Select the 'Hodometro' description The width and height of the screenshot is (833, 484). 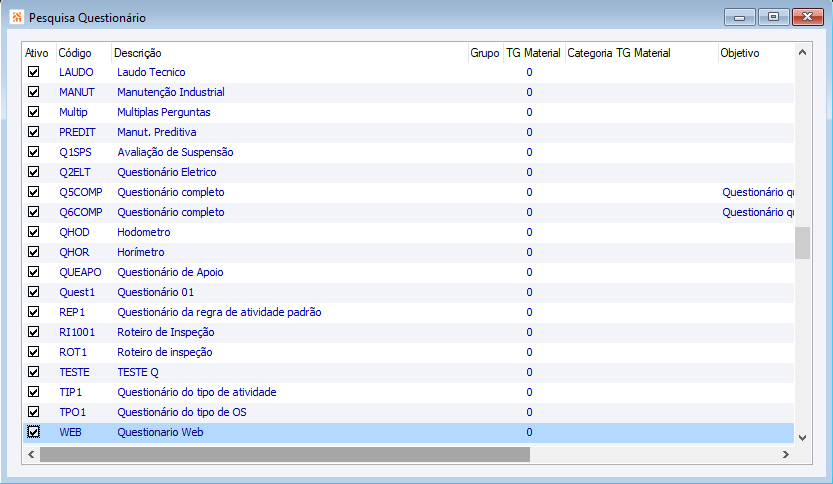(x=143, y=232)
